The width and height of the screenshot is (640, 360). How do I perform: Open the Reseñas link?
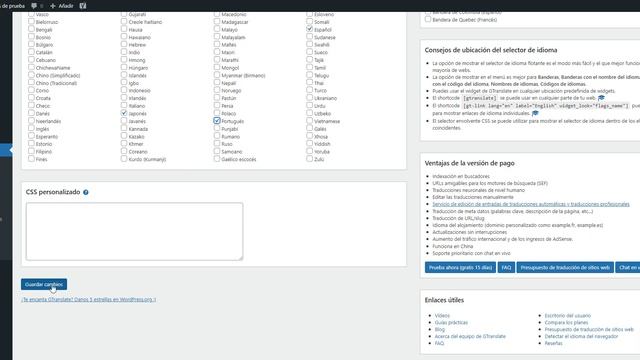pos(553,343)
